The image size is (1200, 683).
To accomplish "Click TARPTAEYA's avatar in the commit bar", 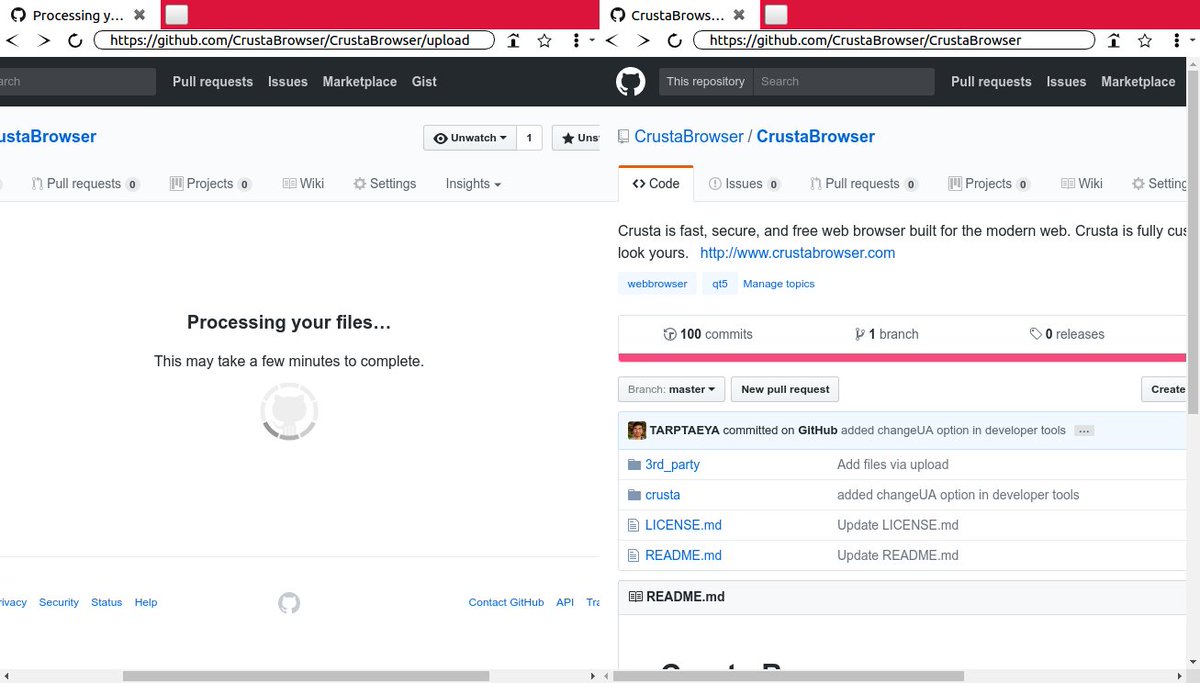I will point(637,430).
